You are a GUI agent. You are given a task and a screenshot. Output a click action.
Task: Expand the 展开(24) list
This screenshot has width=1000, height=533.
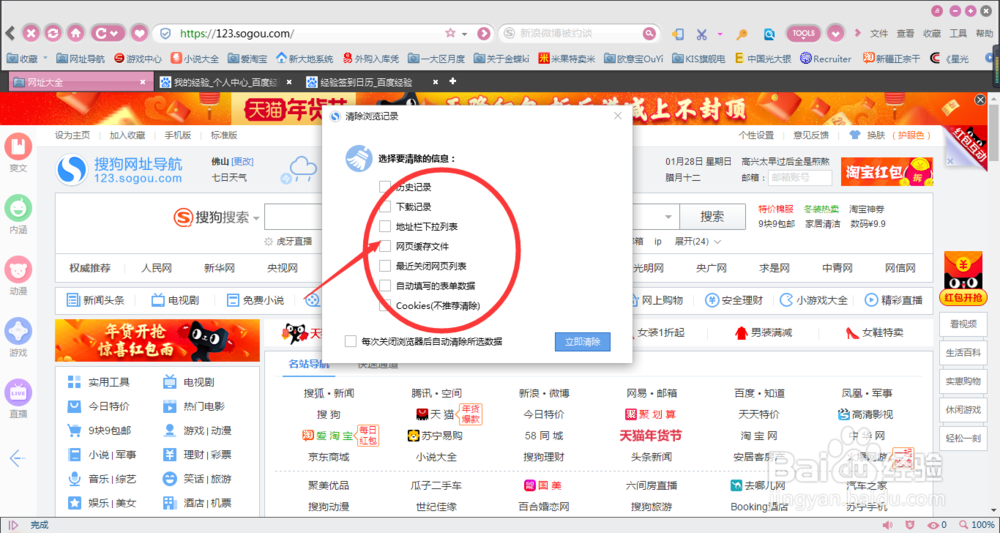698,242
